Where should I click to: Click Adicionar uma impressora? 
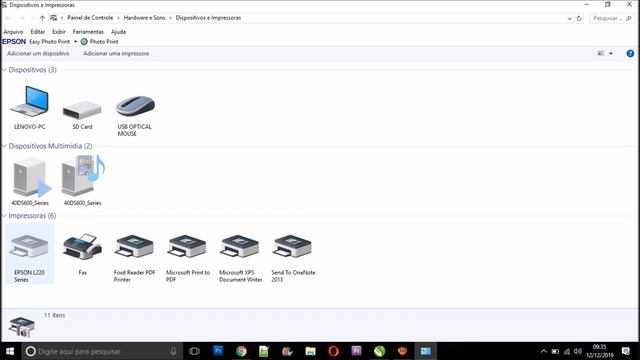tap(116, 53)
